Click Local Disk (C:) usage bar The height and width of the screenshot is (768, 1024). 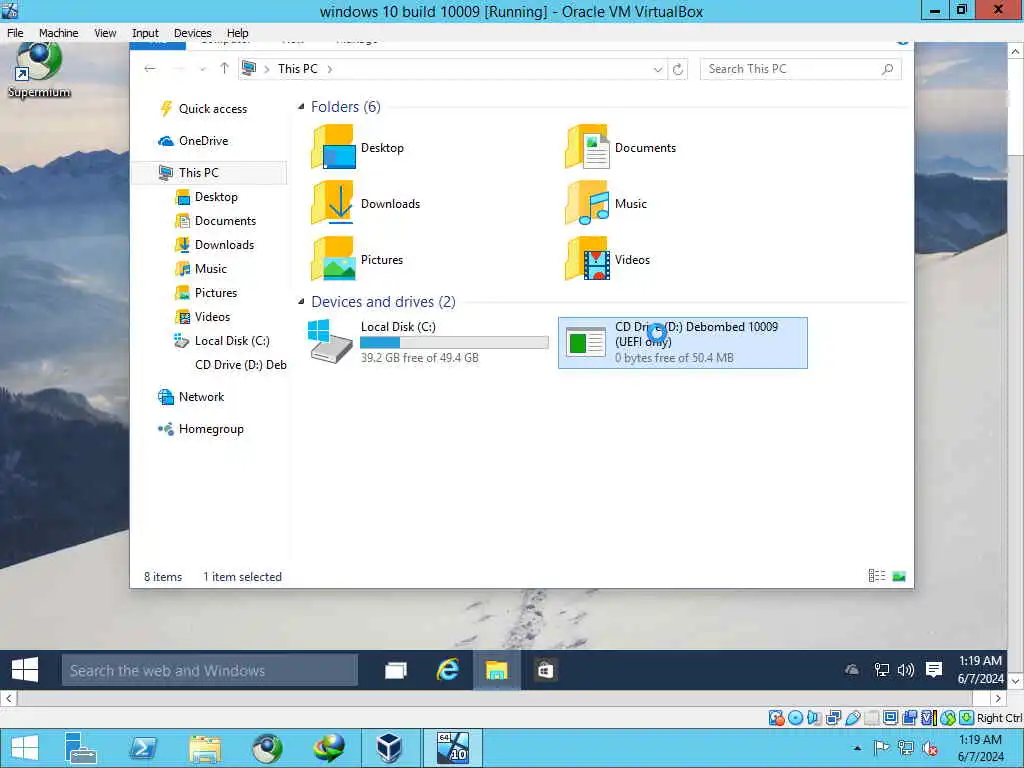[454, 342]
